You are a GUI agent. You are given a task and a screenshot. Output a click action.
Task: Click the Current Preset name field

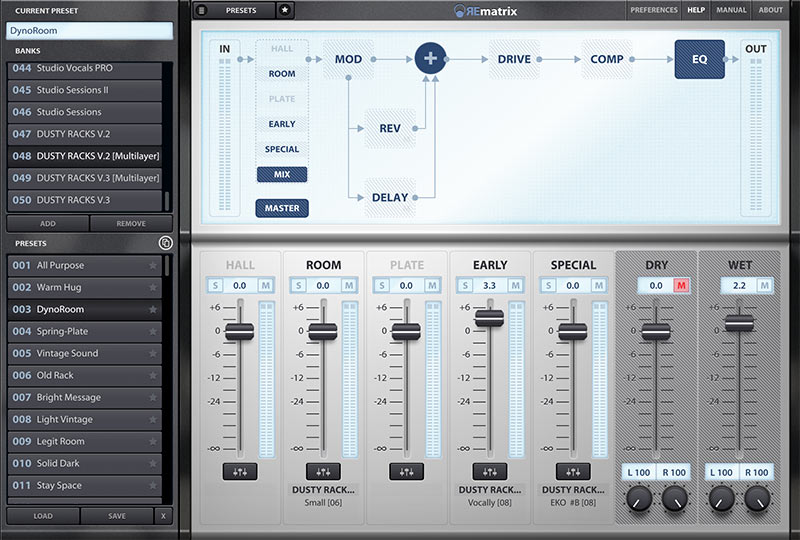click(x=88, y=31)
